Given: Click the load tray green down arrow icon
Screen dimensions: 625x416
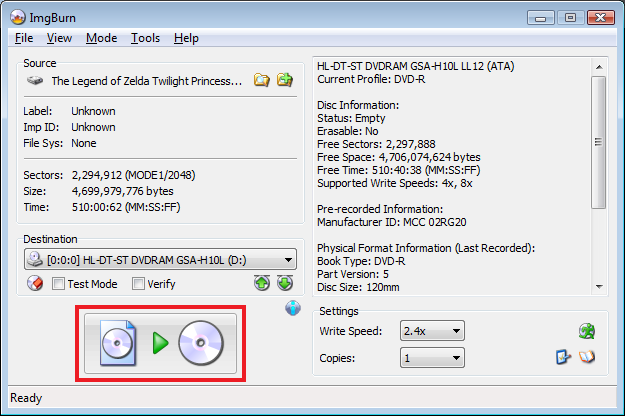Looking at the screenshot, I should pos(285,283).
